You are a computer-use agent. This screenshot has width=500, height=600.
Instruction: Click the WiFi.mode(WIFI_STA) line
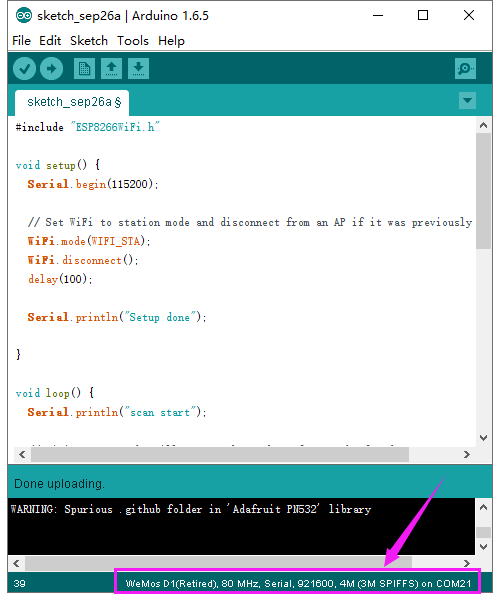click(x=89, y=241)
